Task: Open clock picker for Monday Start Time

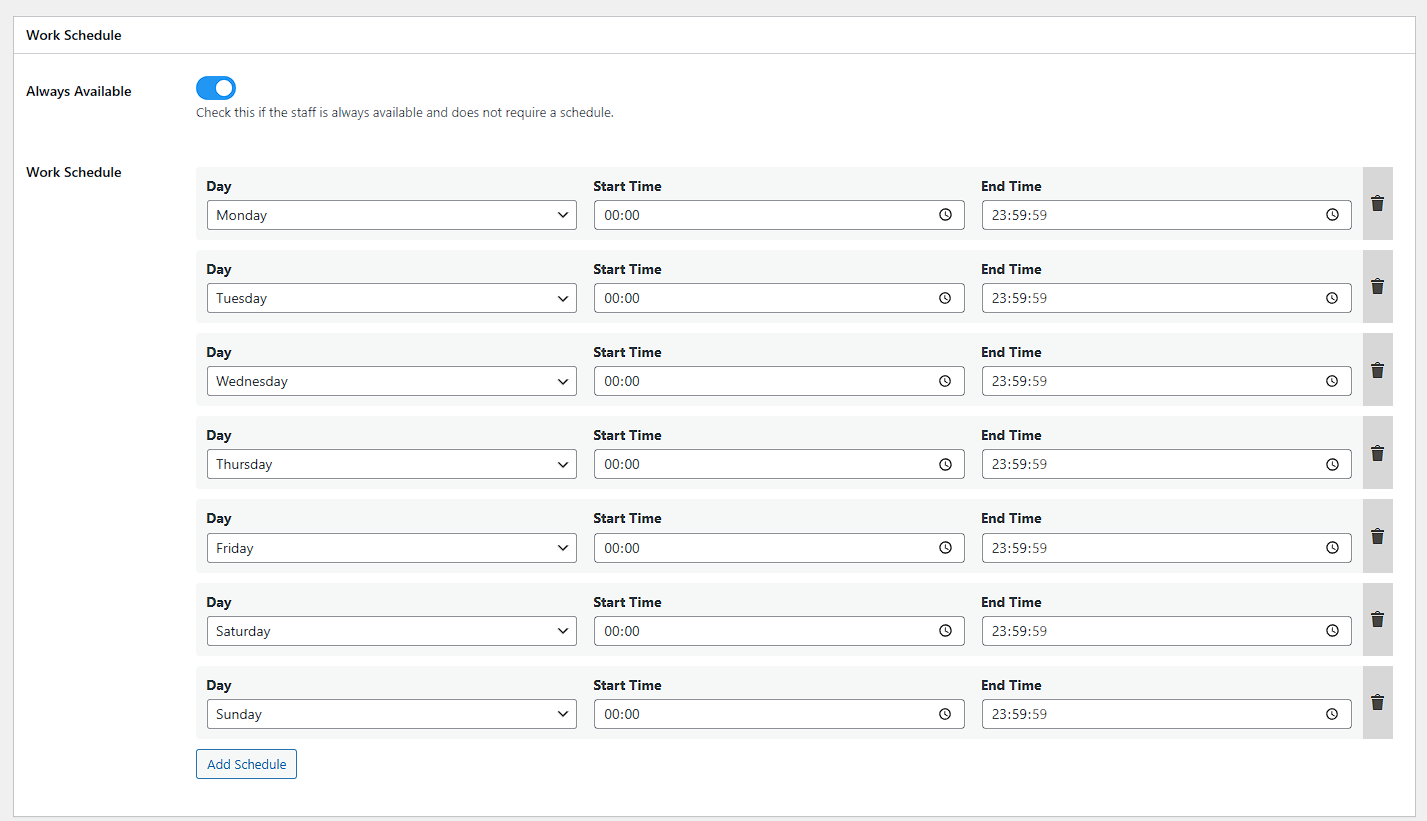Action: 945,215
